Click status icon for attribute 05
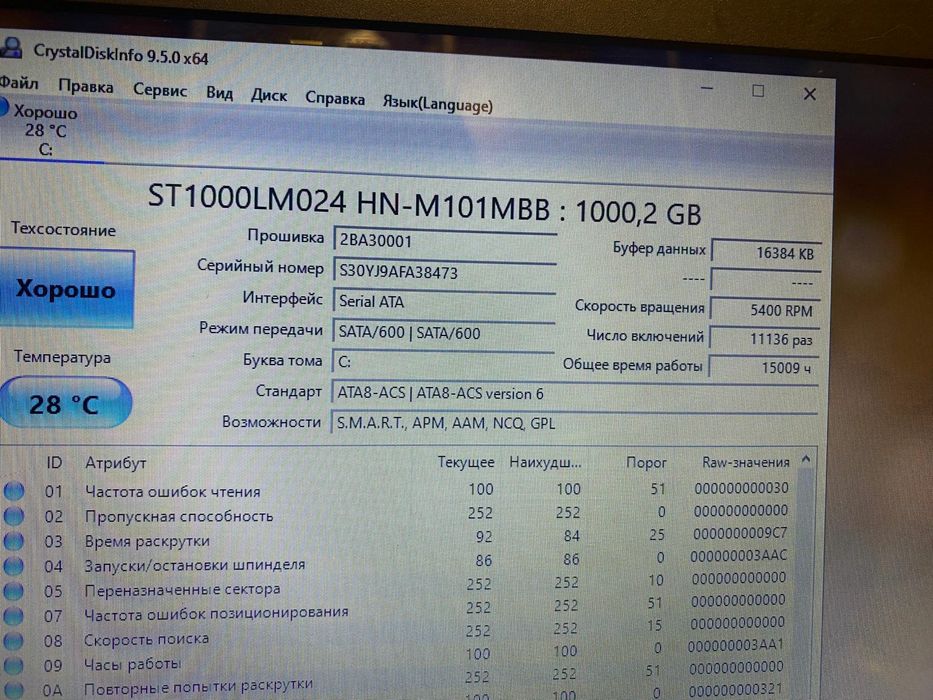 [14, 591]
